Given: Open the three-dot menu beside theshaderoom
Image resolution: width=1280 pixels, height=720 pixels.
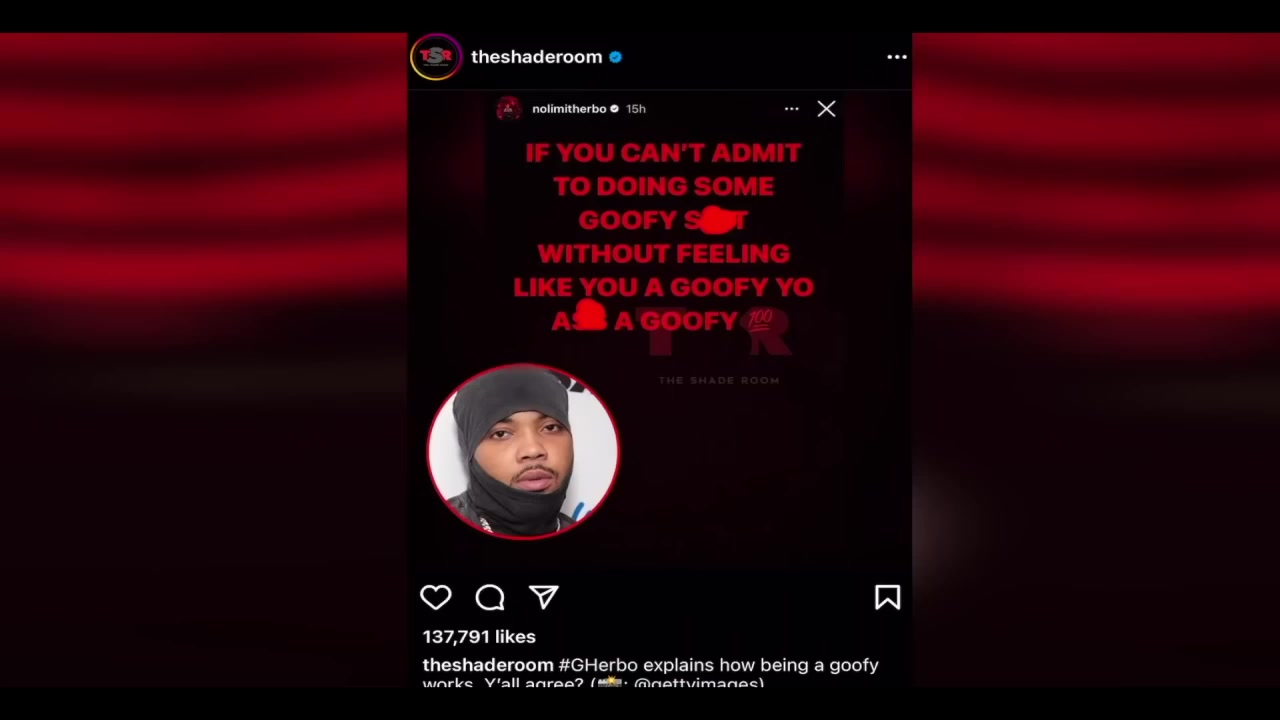Looking at the screenshot, I should coord(897,57).
